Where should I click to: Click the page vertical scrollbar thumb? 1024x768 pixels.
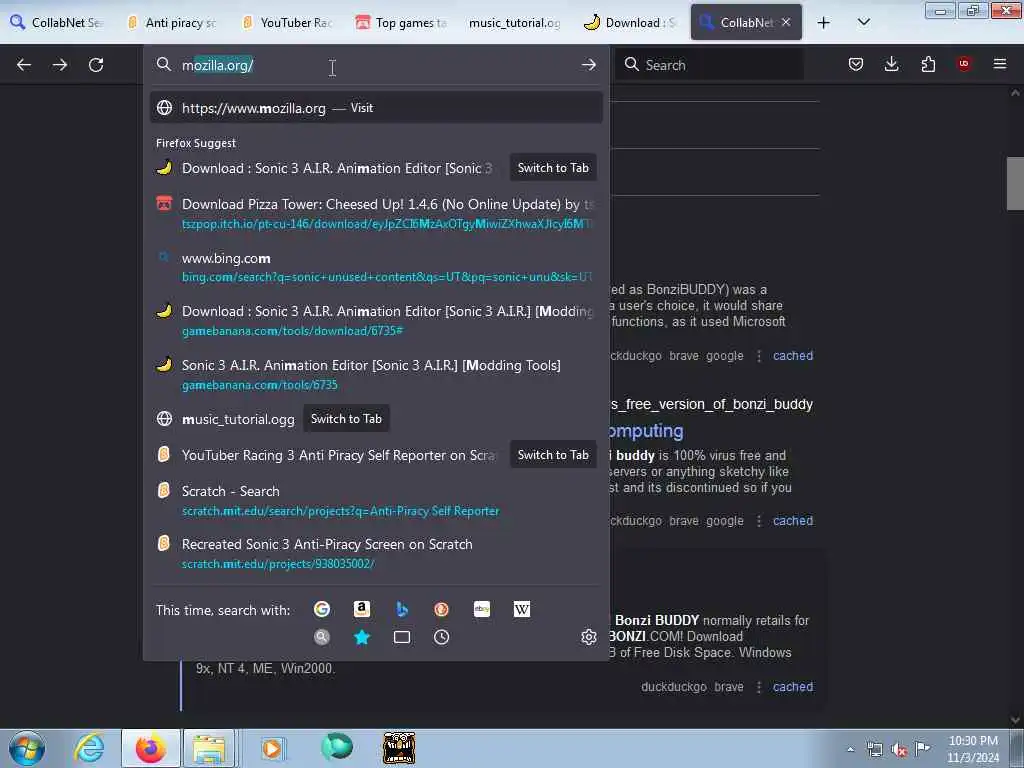click(1015, 184)
